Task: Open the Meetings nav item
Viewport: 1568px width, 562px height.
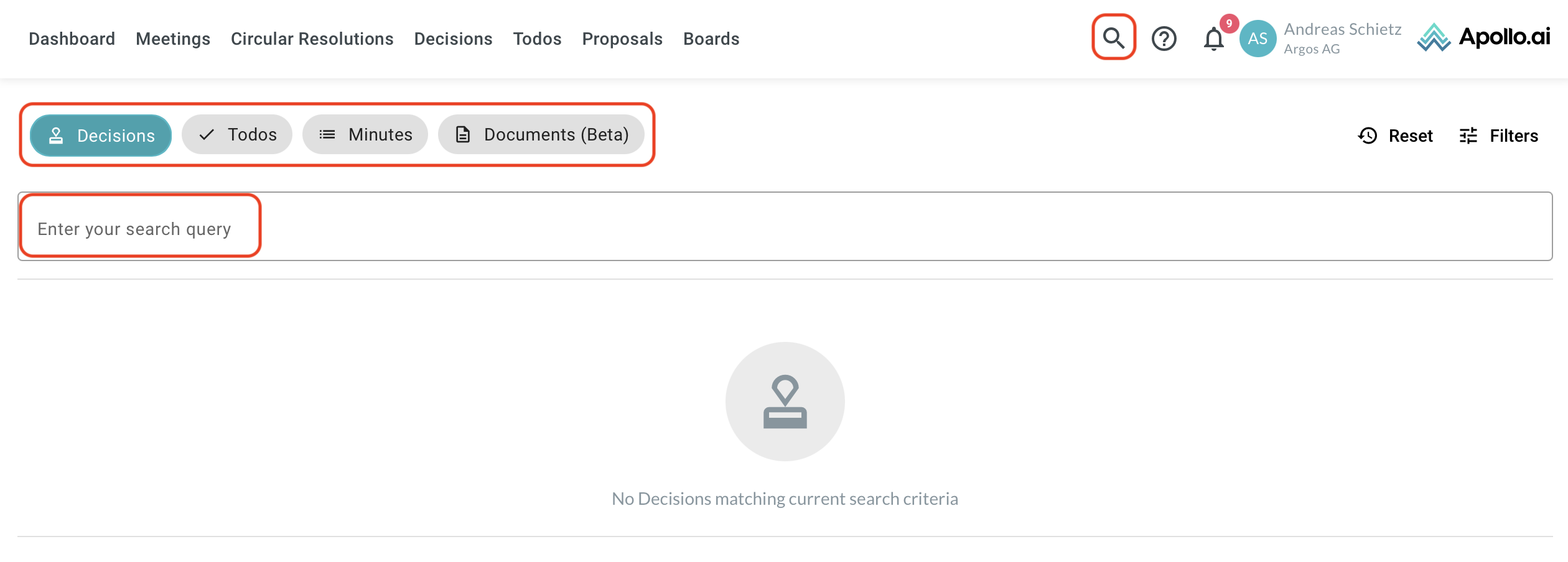Action: pyautogui.click(x=173, y=39)
